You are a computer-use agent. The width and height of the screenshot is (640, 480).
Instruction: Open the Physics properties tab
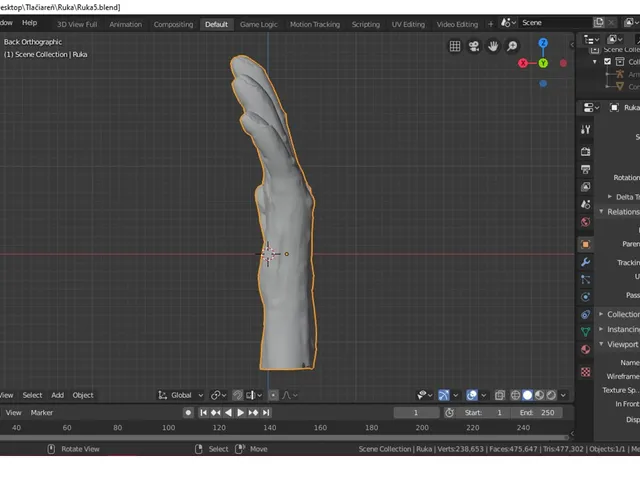pyautogui.click(x=585, y=297)
